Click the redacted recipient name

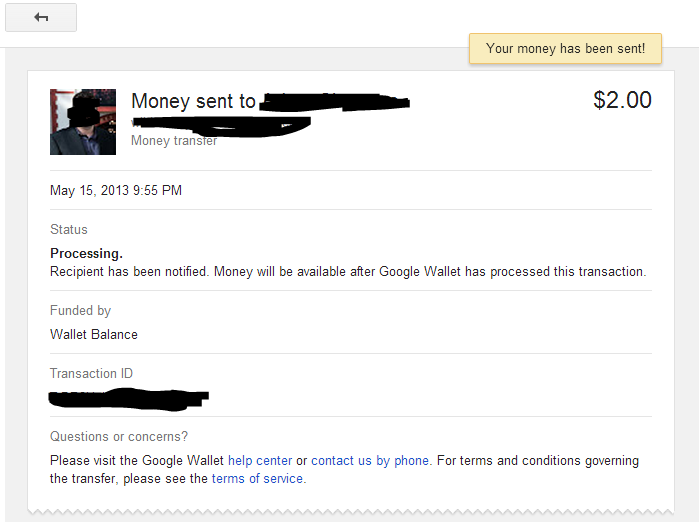coord(336,101)
